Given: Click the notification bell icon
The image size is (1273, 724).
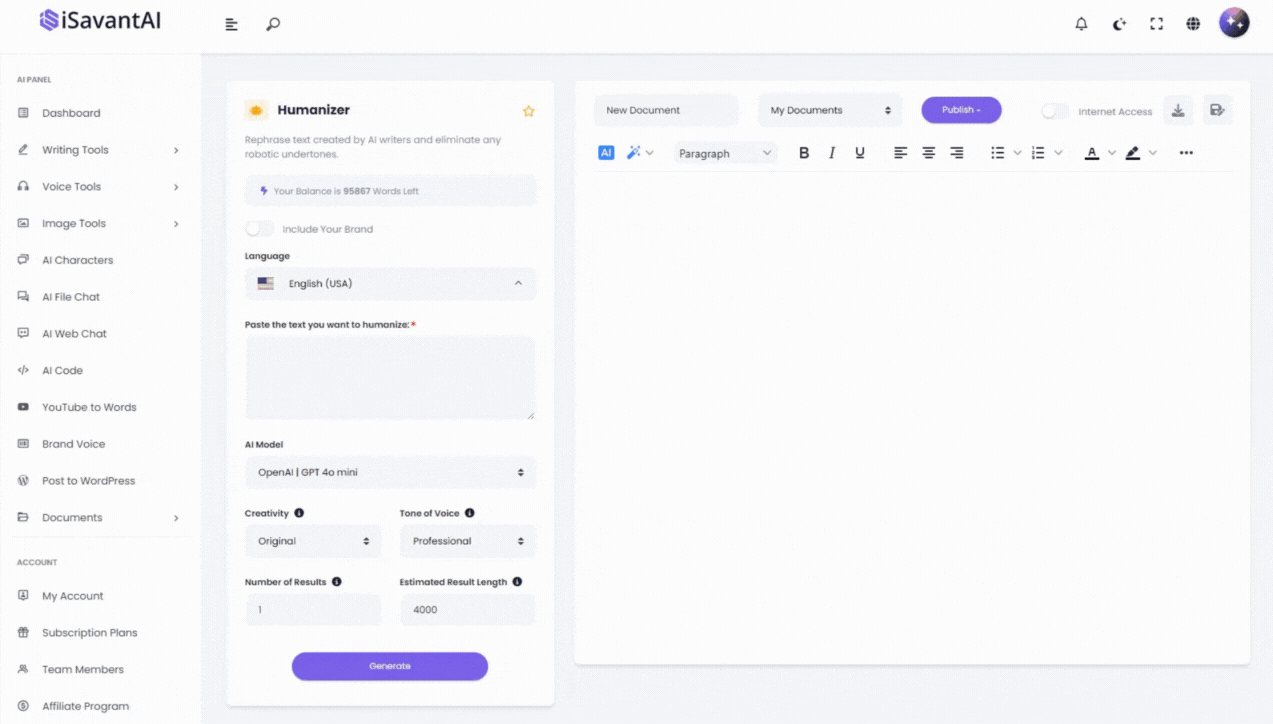Looking at the screenshot, I should 1081,24.
